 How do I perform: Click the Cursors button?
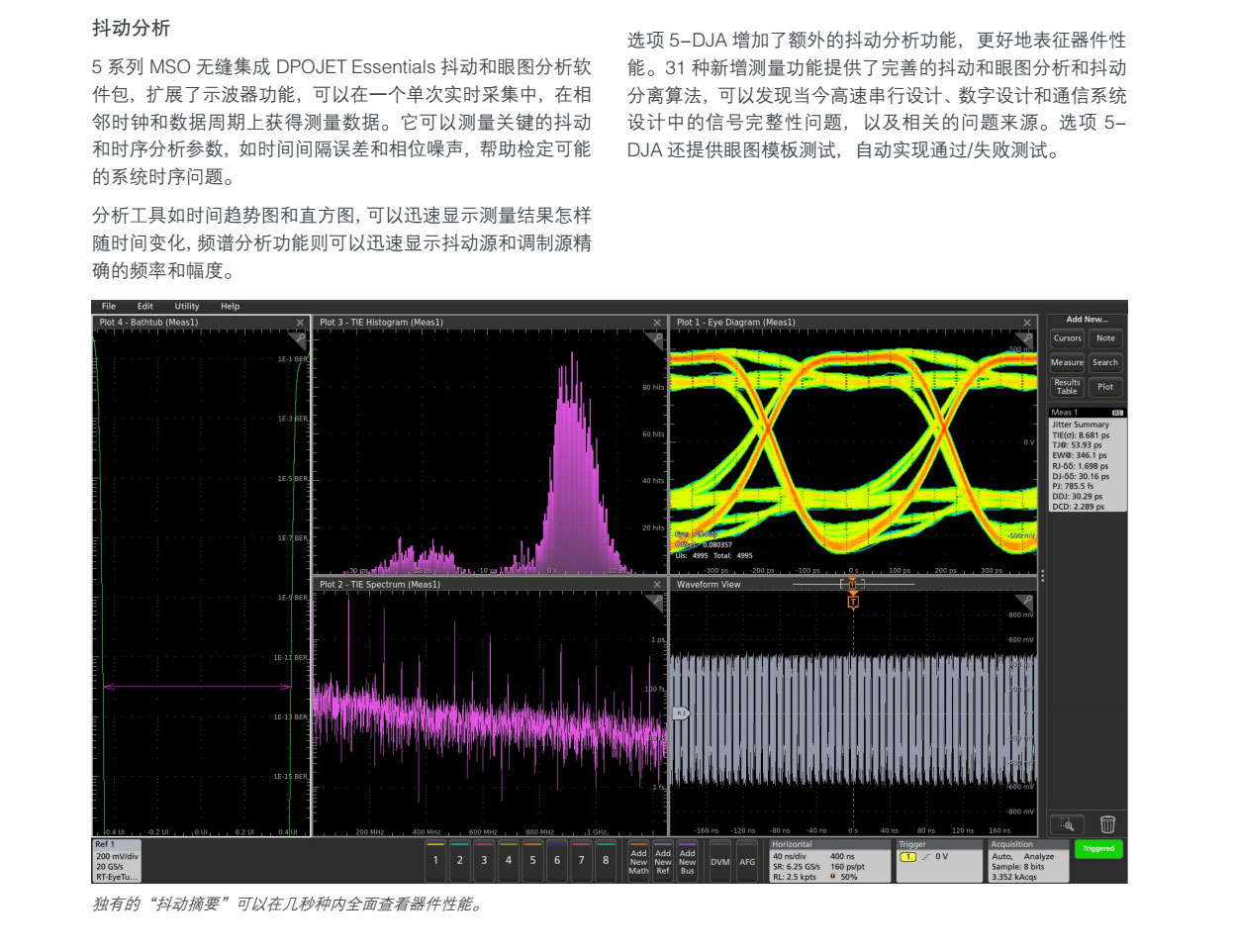1067,338
